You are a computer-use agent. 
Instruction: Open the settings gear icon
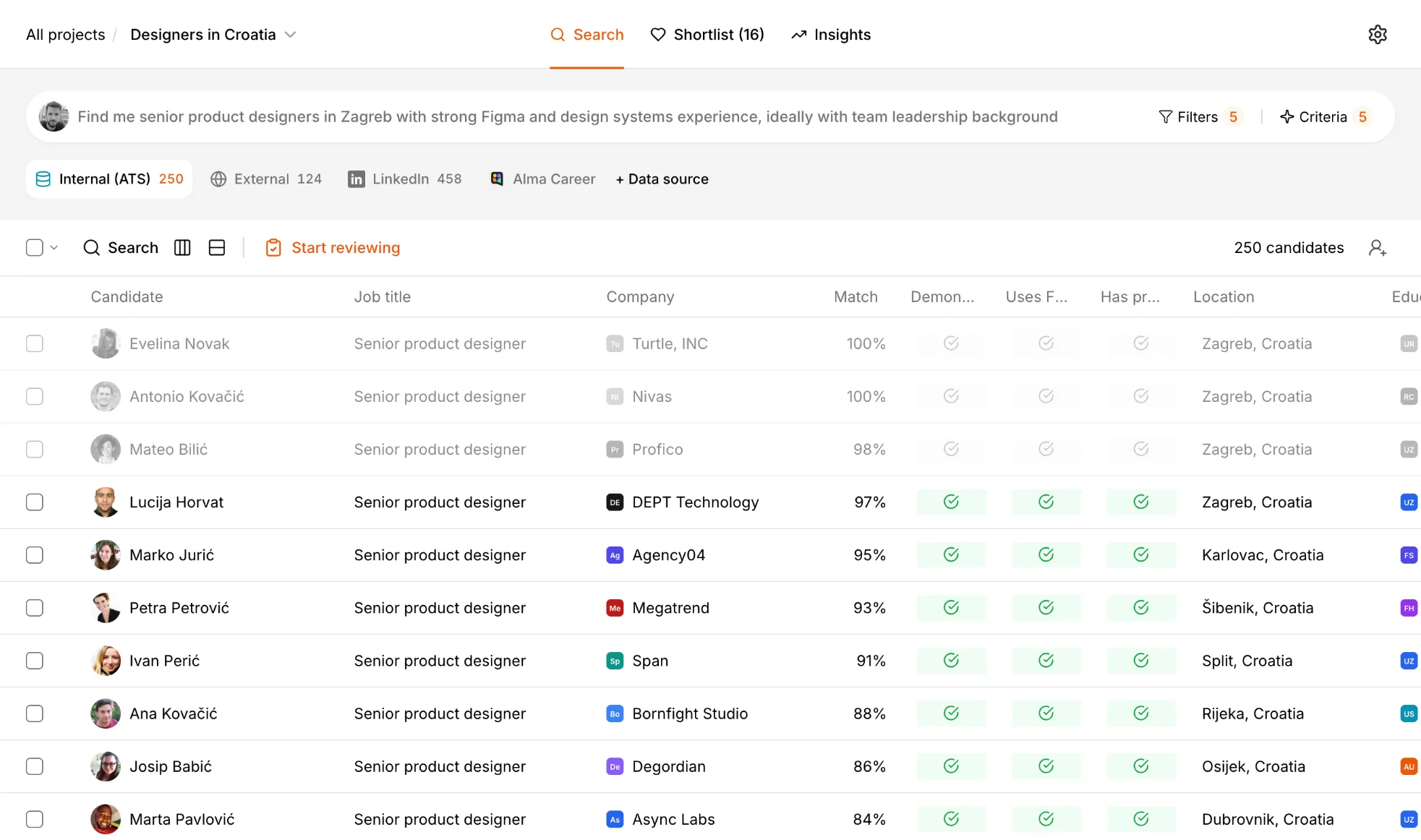click(1377, 35)
